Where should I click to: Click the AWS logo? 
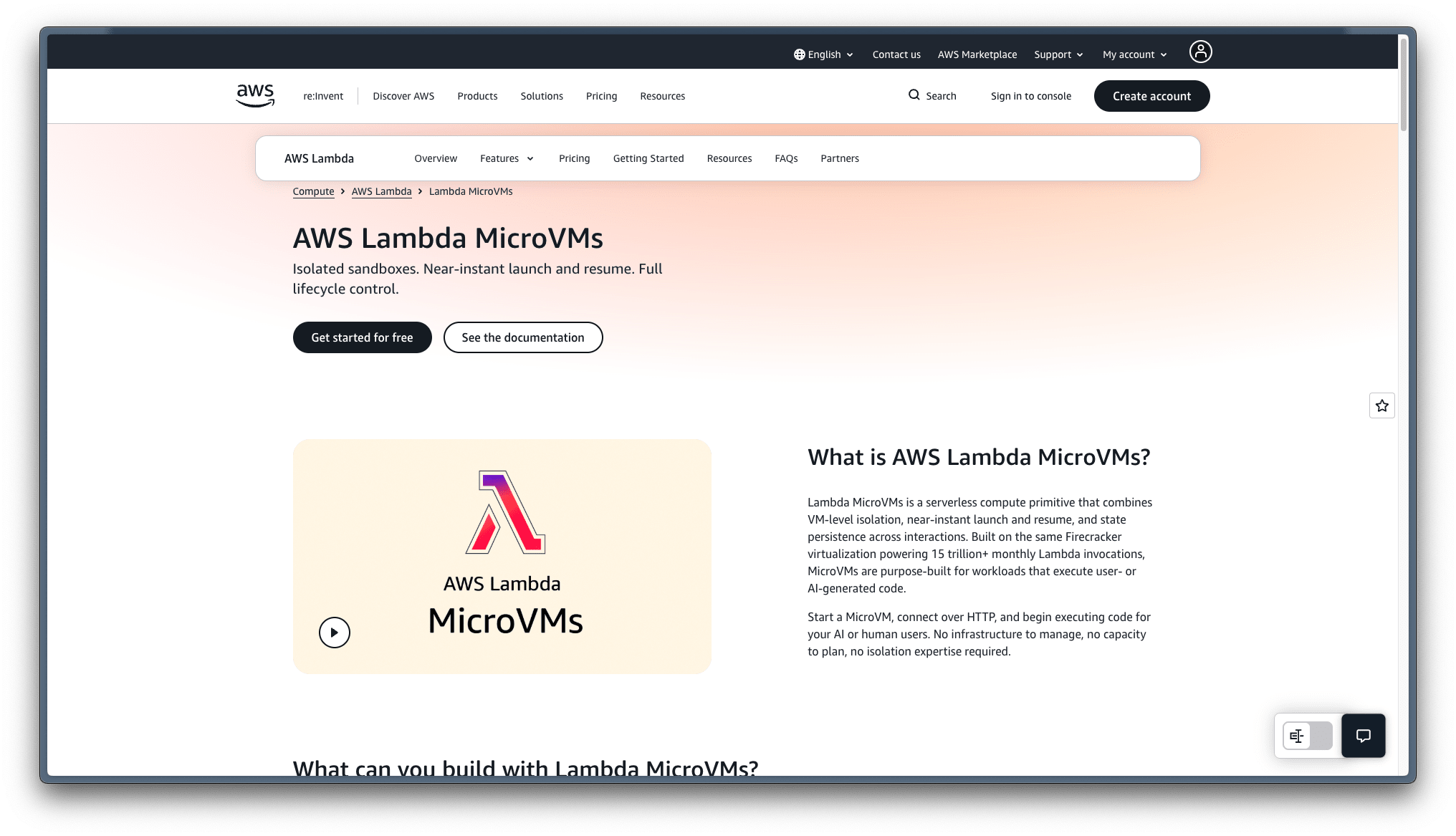255,95
